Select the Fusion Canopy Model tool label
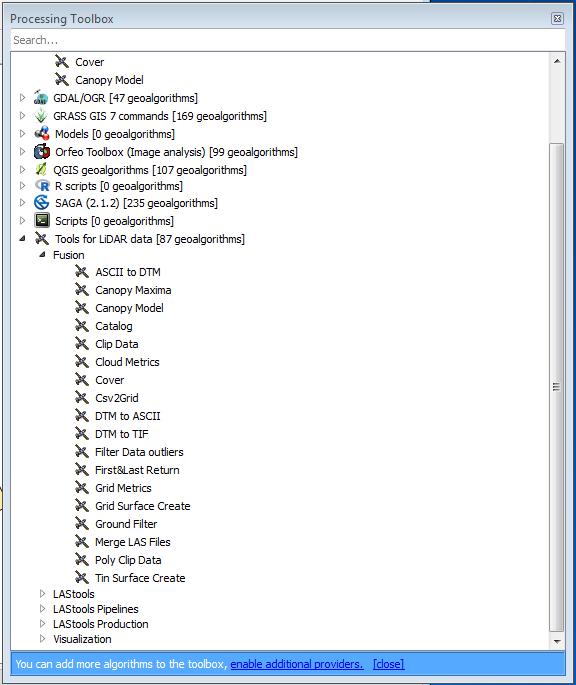576x685 pixels. 129,308
